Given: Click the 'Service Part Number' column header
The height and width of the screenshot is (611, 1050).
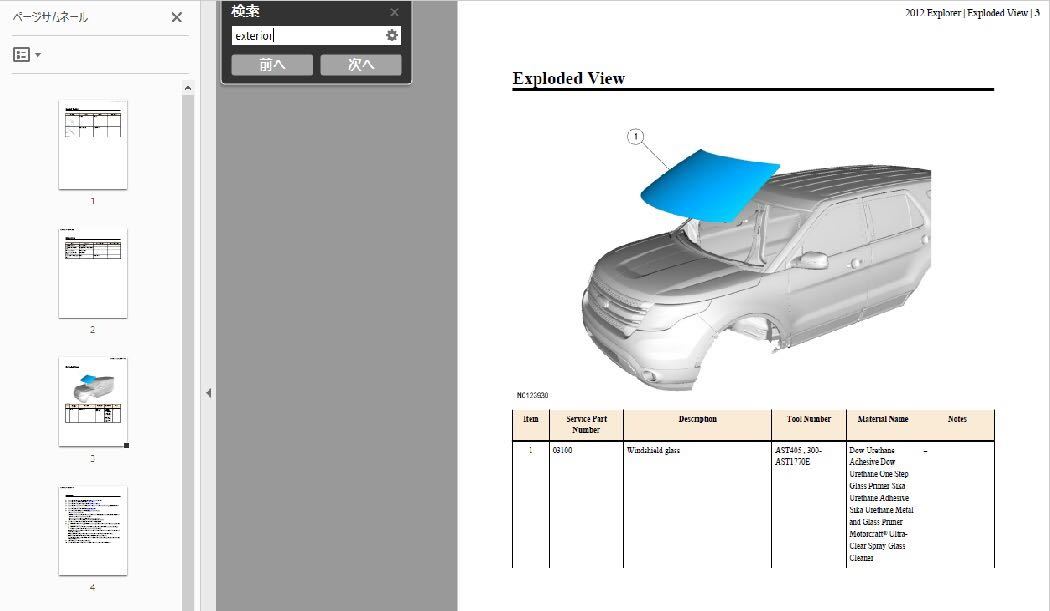Looking at the screenshot, I should 587,425.
